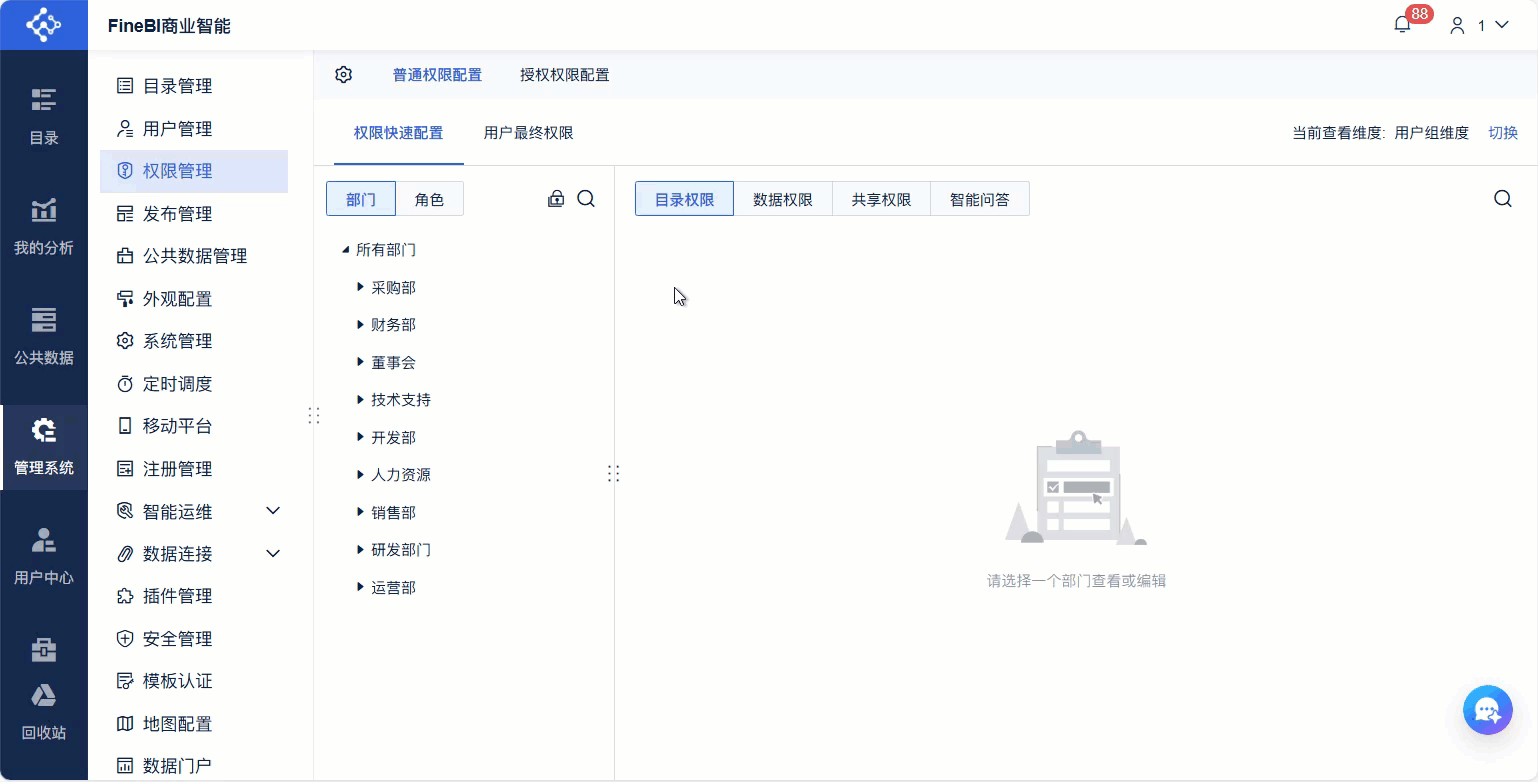Switch to 数据权限 segment
Screen dimensions: 1538x782
tap(783, 199)
